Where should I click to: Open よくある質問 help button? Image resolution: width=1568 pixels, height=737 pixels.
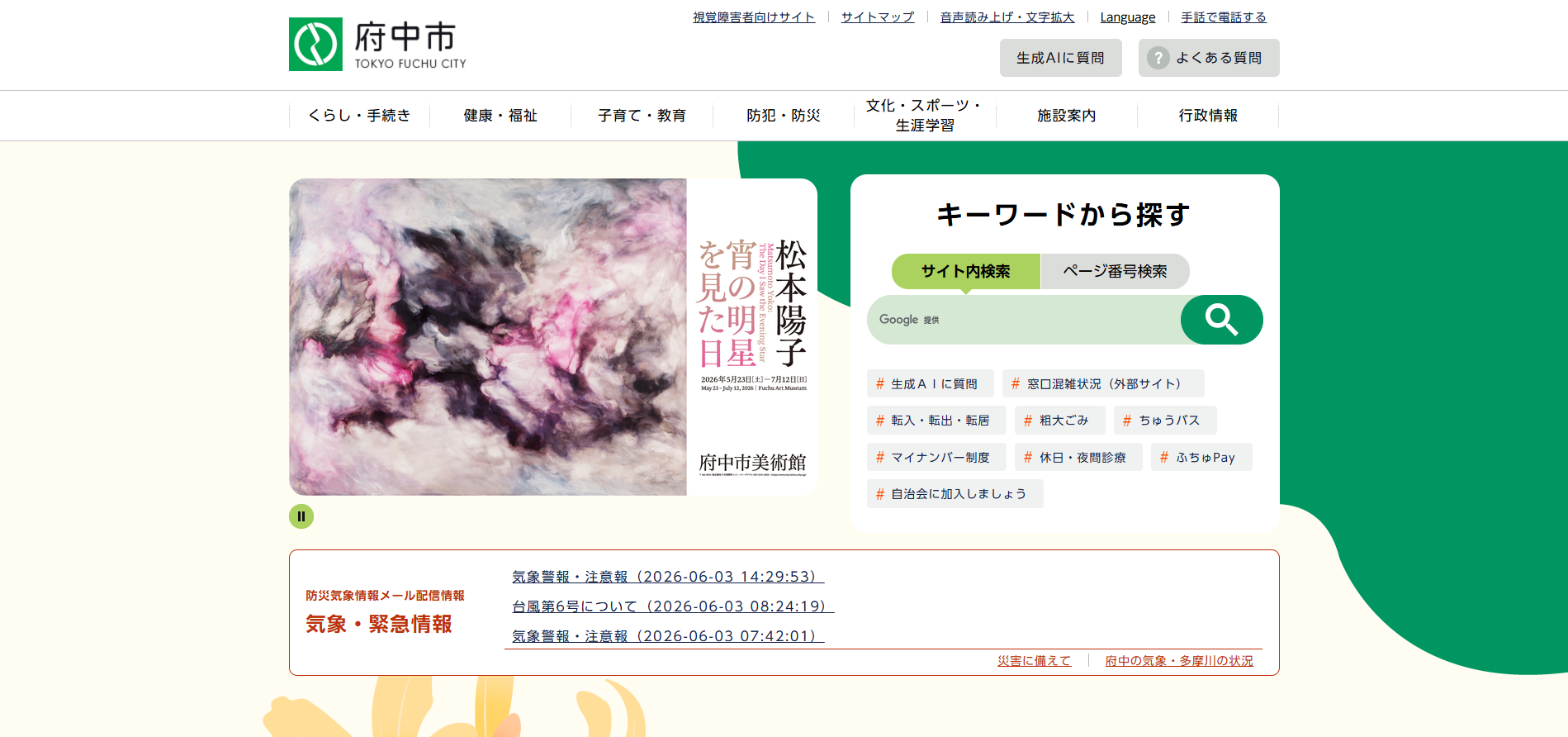pos(1209,58)
